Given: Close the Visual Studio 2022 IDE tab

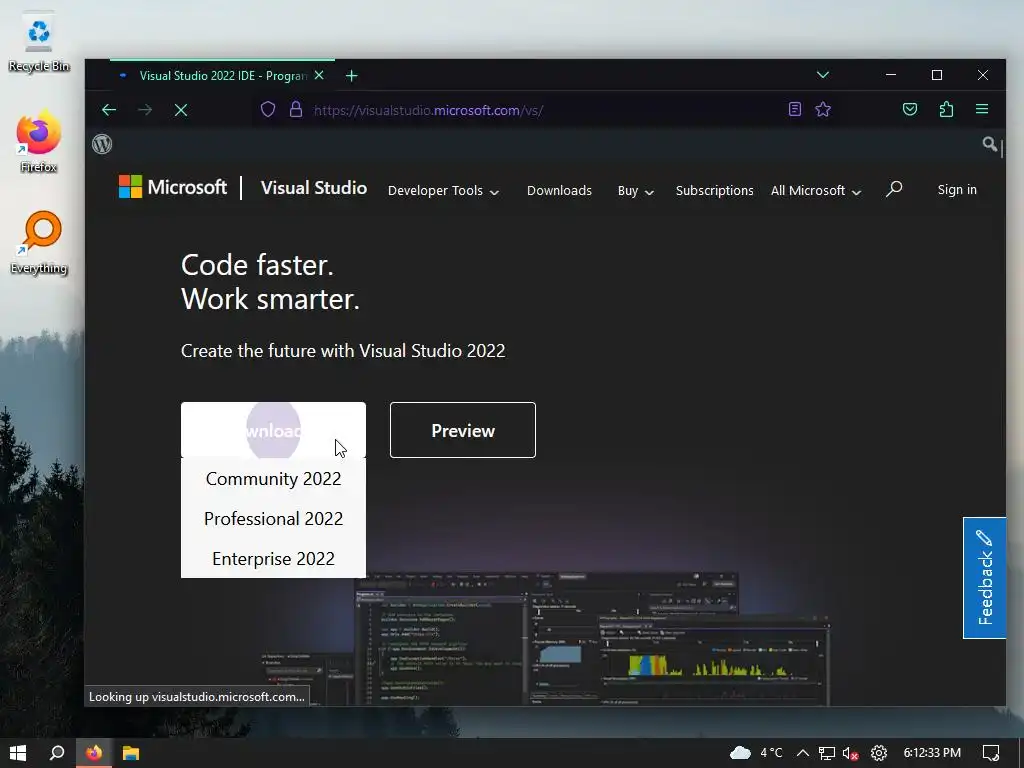Looking at the screenshot, I should [319, 76].
